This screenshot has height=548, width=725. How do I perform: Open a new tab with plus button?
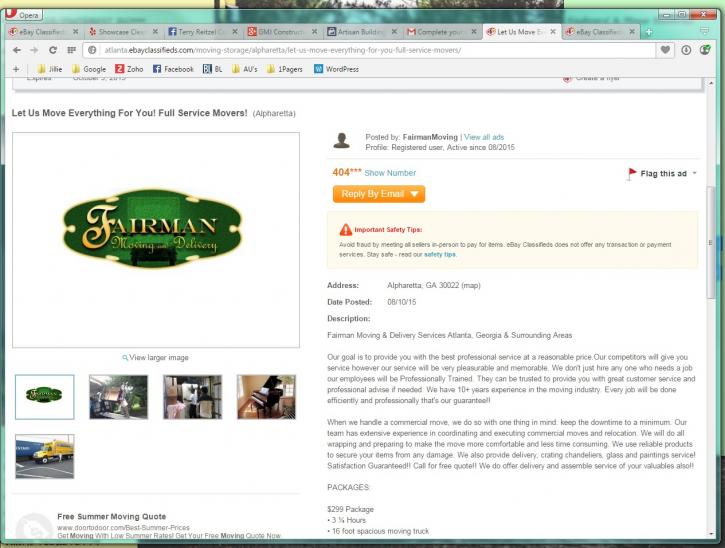point(649,32)
